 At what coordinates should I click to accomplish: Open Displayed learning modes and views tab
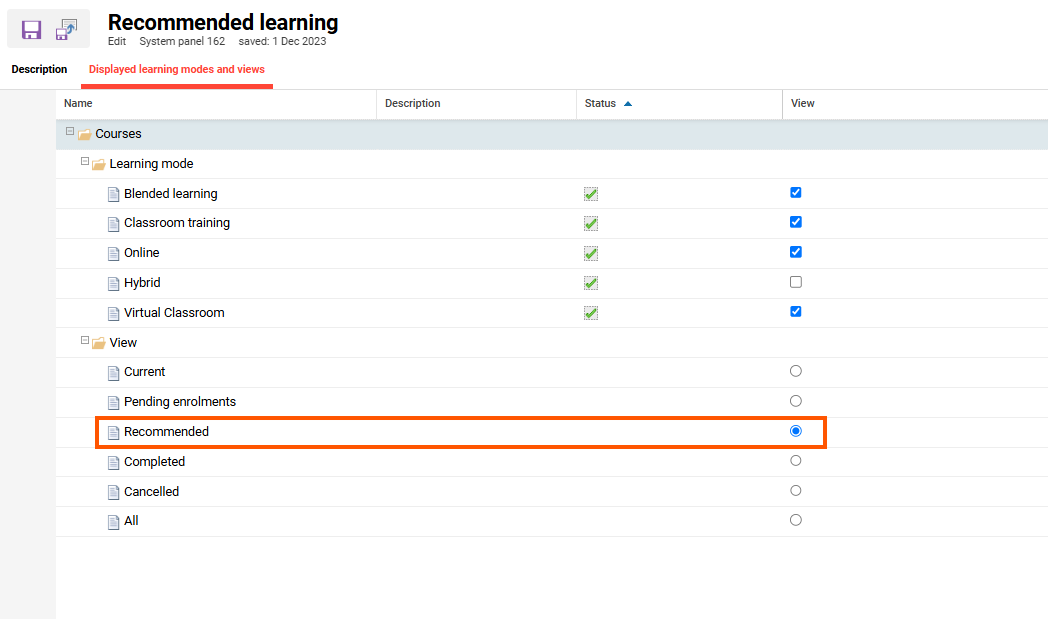pos(177,70)
